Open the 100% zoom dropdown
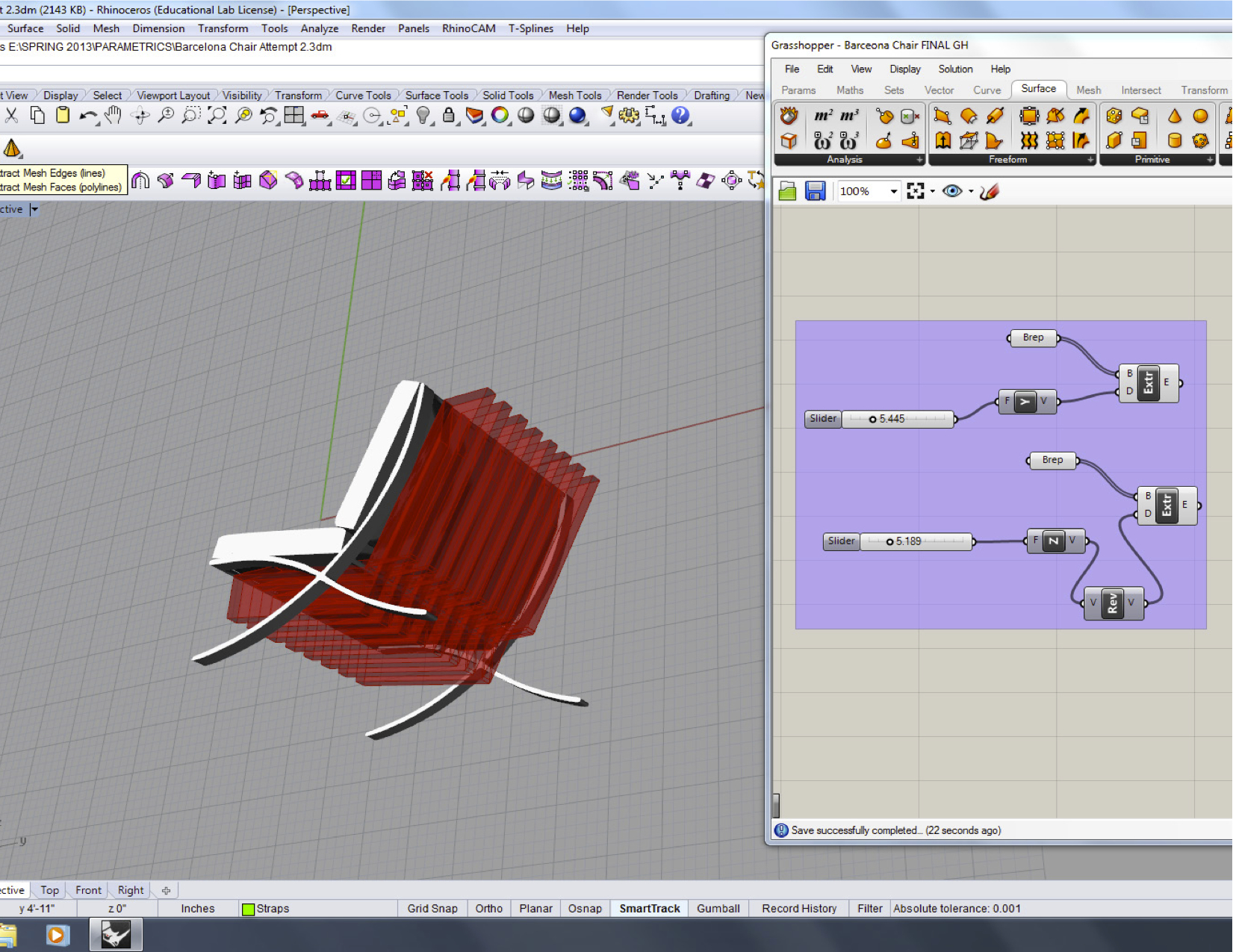 (x=893, y=191)
